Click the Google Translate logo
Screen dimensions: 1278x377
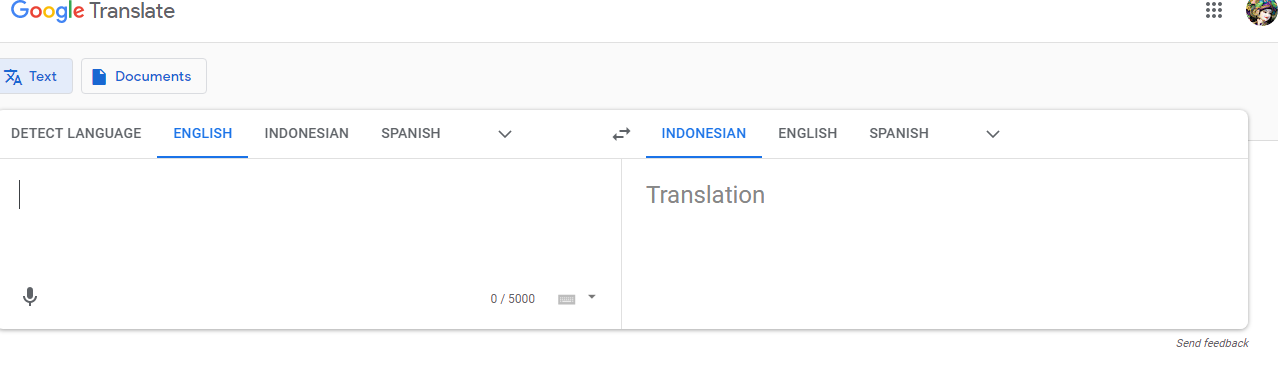tap(93, 12)
